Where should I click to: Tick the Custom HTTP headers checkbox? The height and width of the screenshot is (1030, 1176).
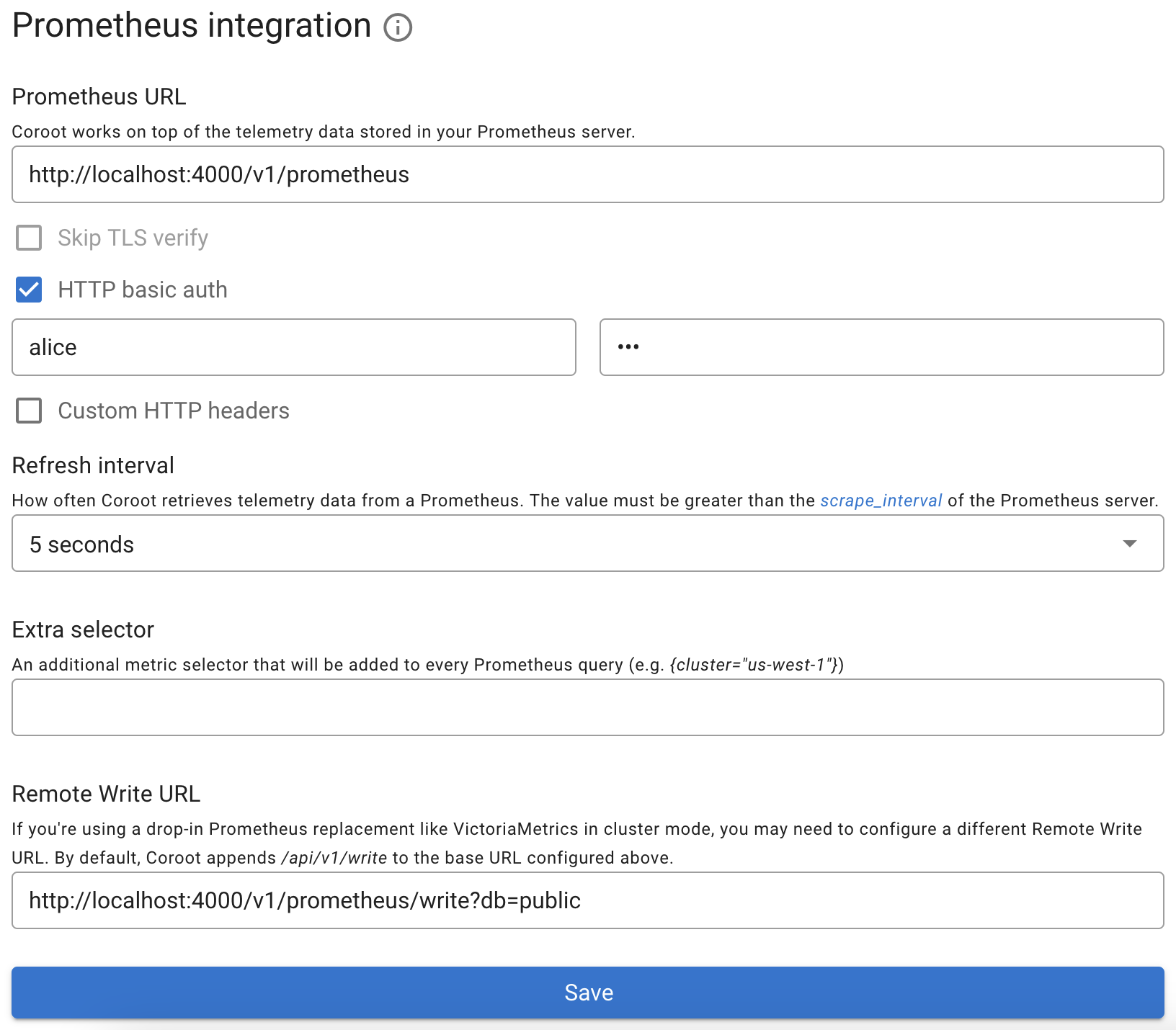[29, 411]
